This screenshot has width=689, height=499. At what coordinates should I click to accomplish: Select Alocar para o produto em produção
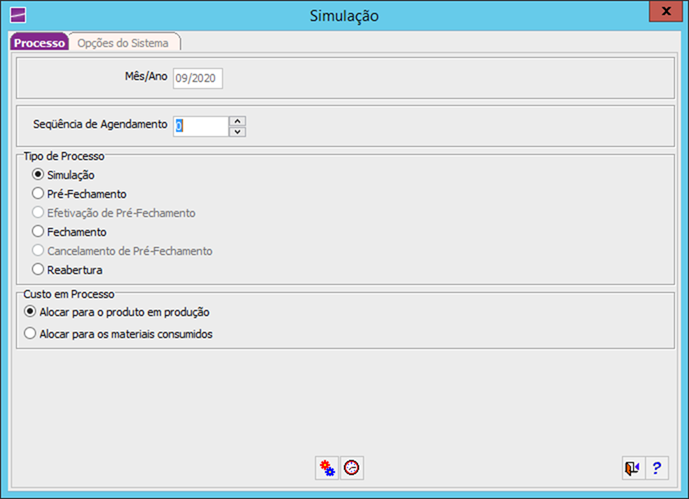pyautogui.click(x=30, y=312)
